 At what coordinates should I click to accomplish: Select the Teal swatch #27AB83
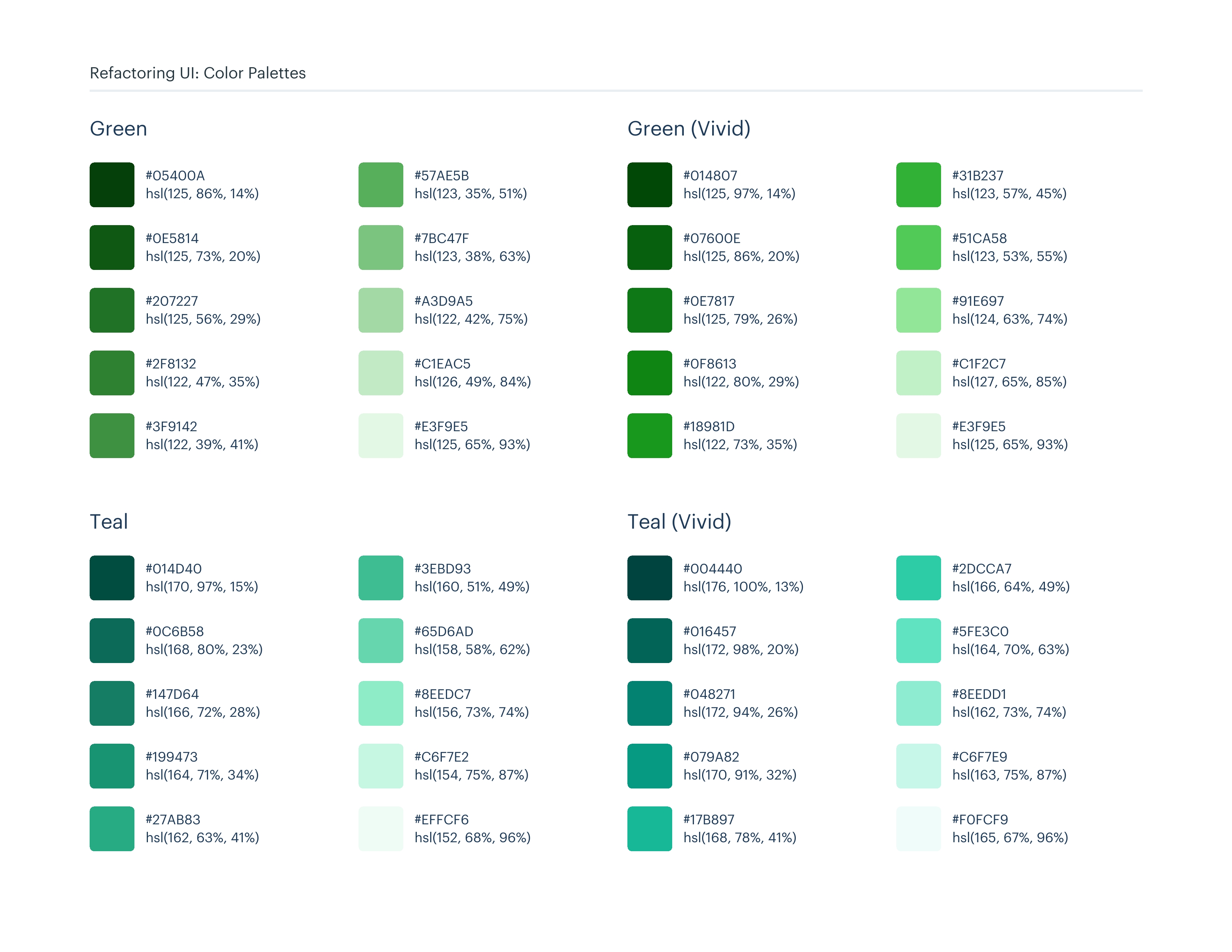pos(112,828)
